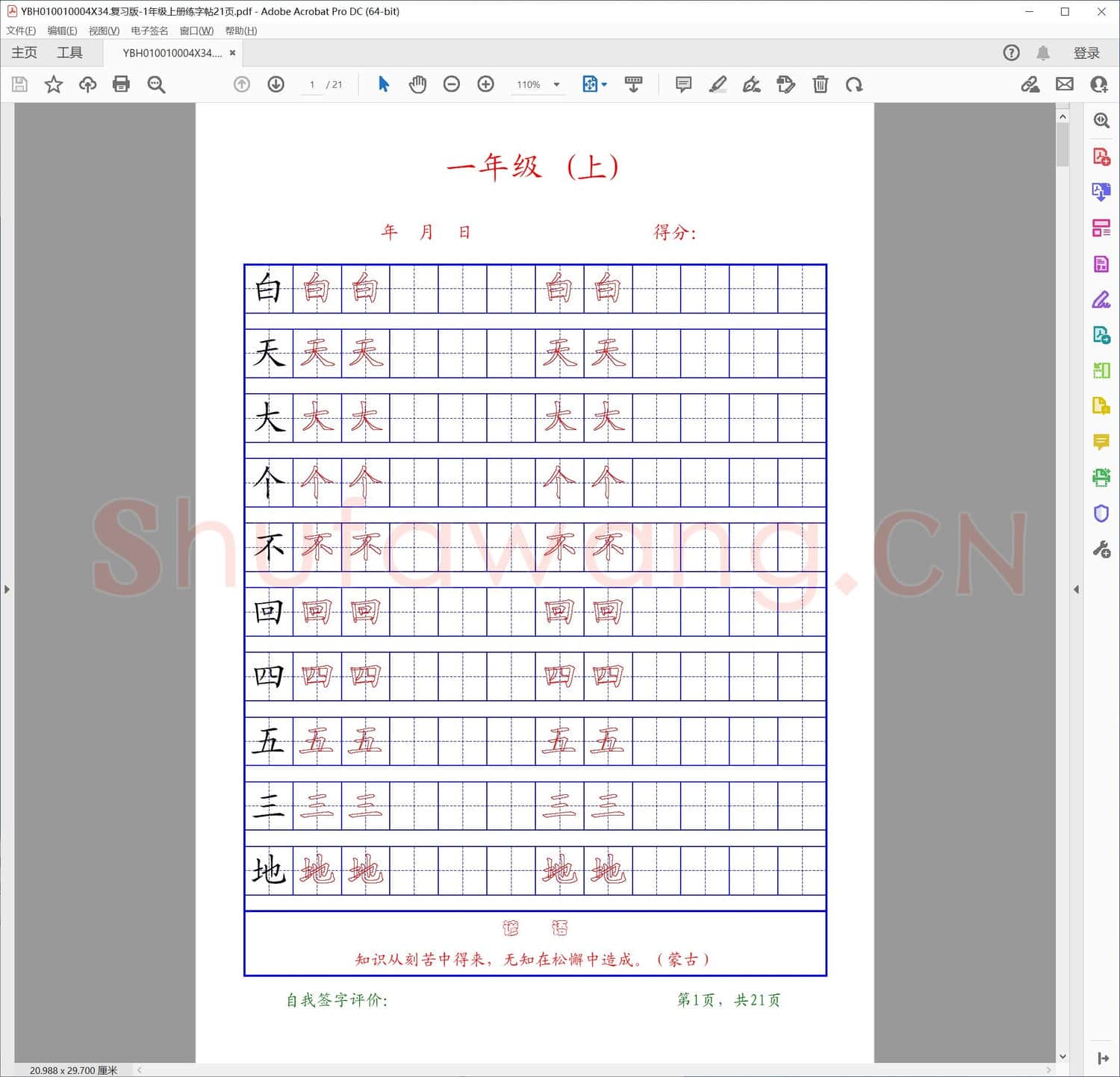The width and height of the screenshot is (1120, 1077).
Task: Open the Export PDF tool
Action: 1101,192
